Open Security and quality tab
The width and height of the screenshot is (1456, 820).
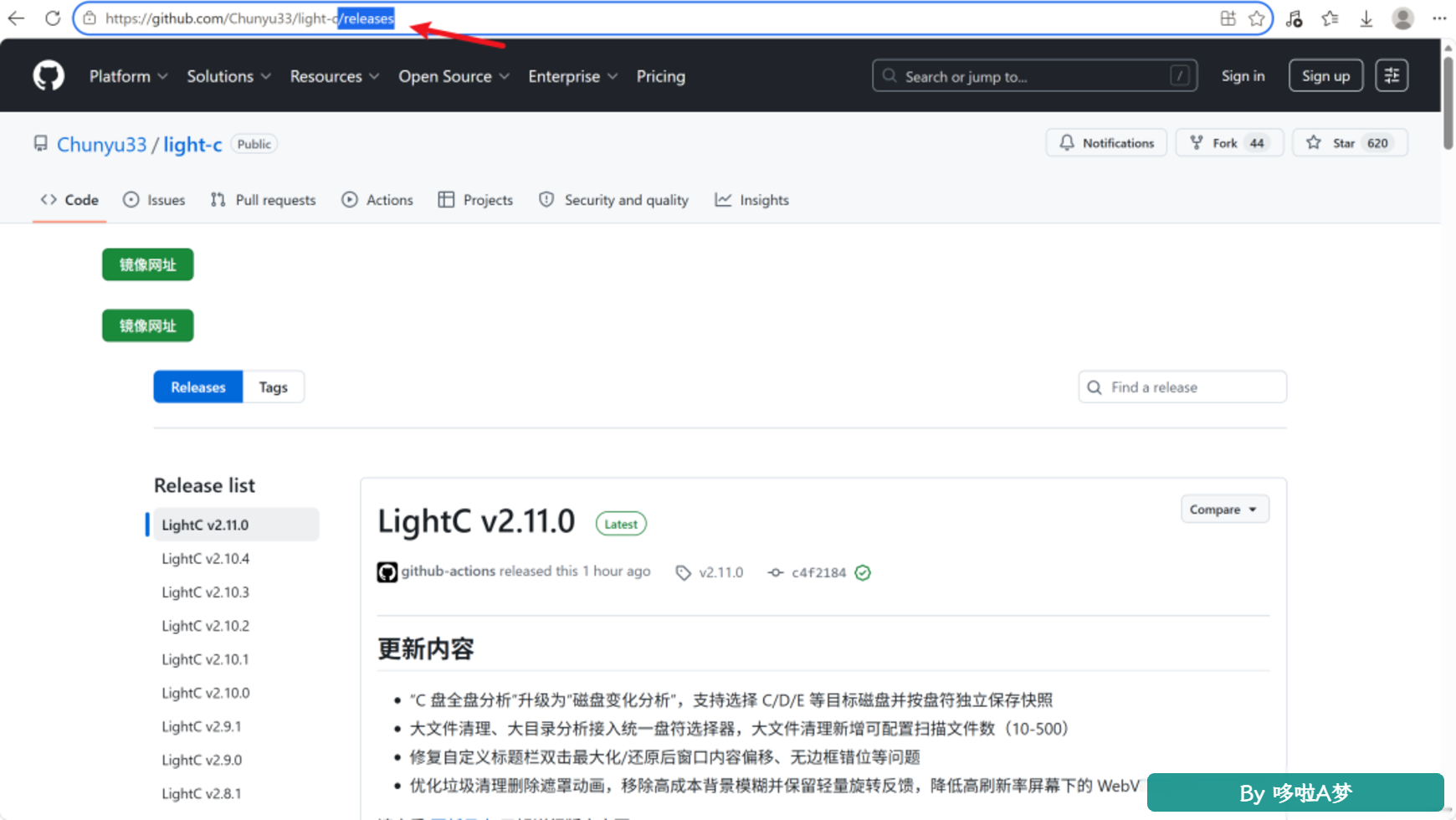[x=613, y=200]
